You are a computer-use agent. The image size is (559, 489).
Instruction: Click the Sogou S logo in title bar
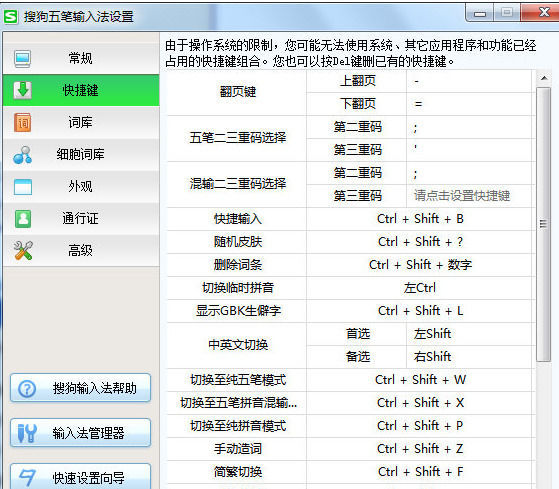[x=10, y=16]
